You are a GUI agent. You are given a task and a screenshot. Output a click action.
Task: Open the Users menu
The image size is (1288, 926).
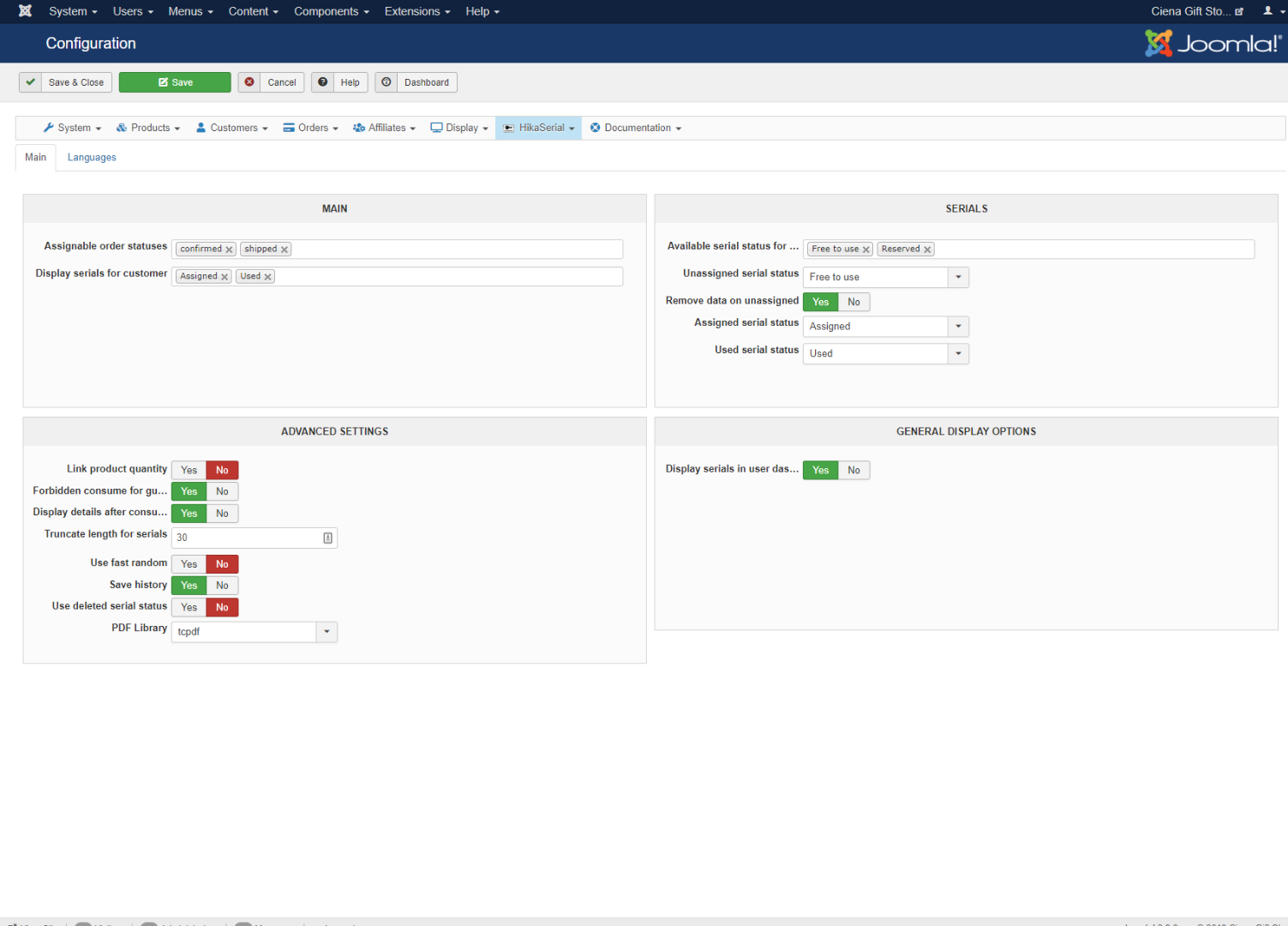(x=133, y=11)
